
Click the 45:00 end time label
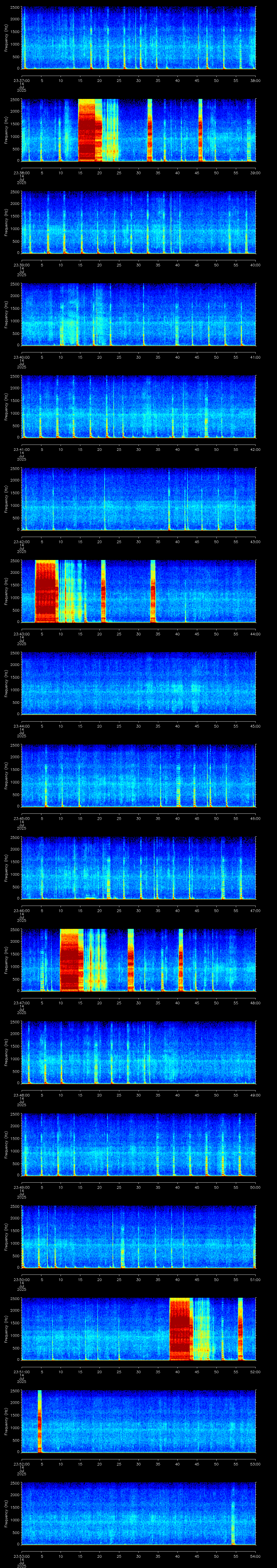point(255,726)
